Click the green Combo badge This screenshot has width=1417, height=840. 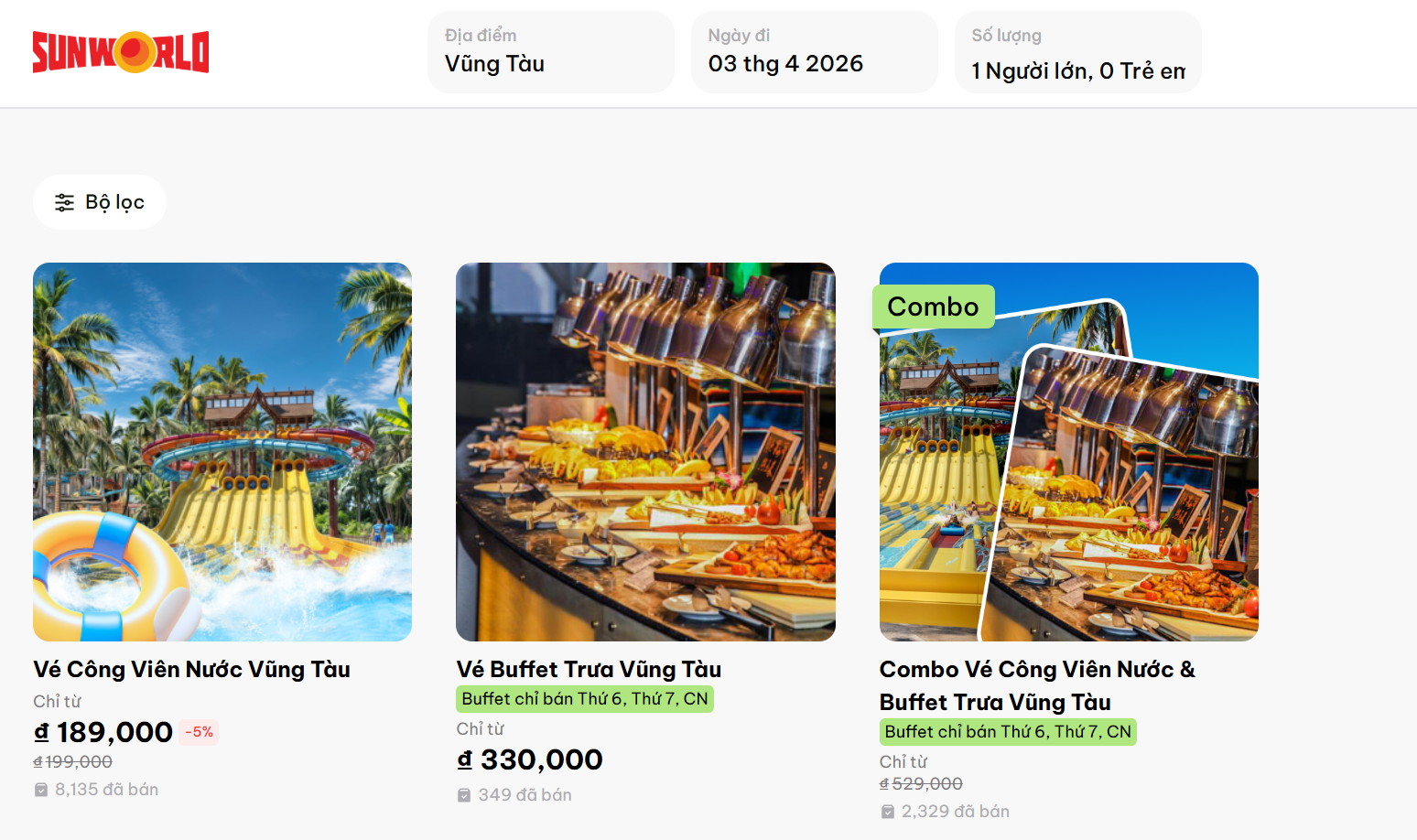[934, 307]
